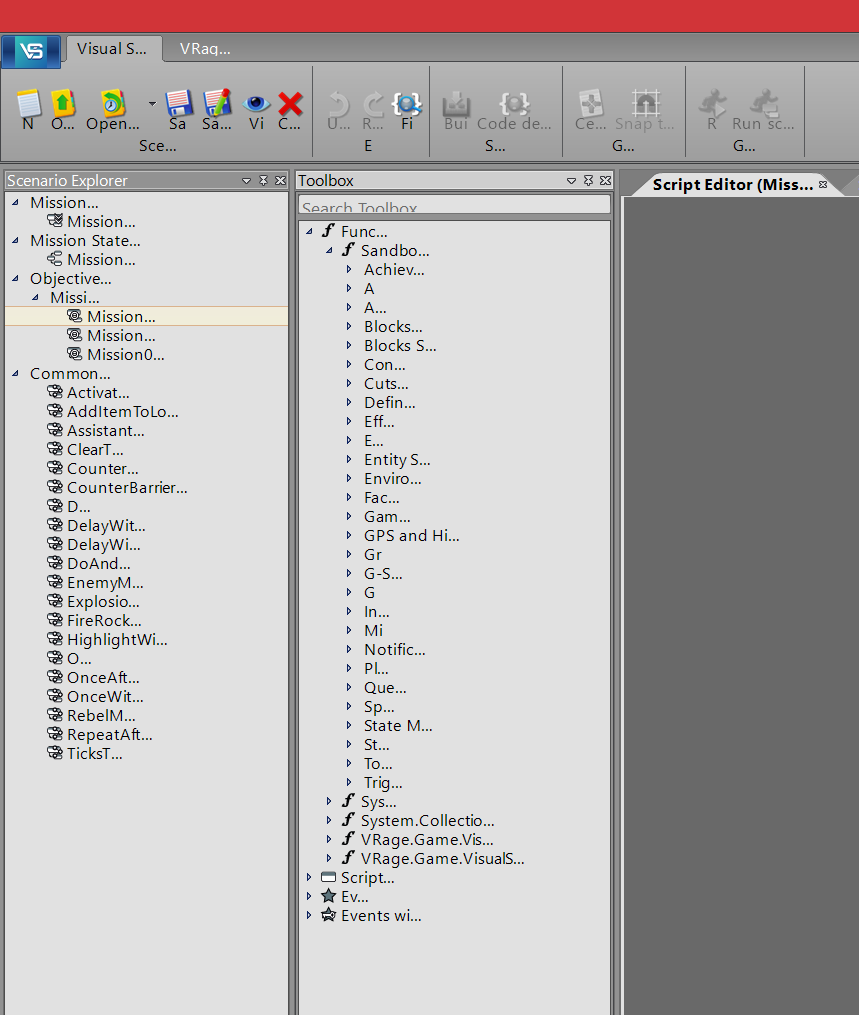Open dropdown arrow next to Open recent
859x1015 pixels.
[x=152, y=103]
